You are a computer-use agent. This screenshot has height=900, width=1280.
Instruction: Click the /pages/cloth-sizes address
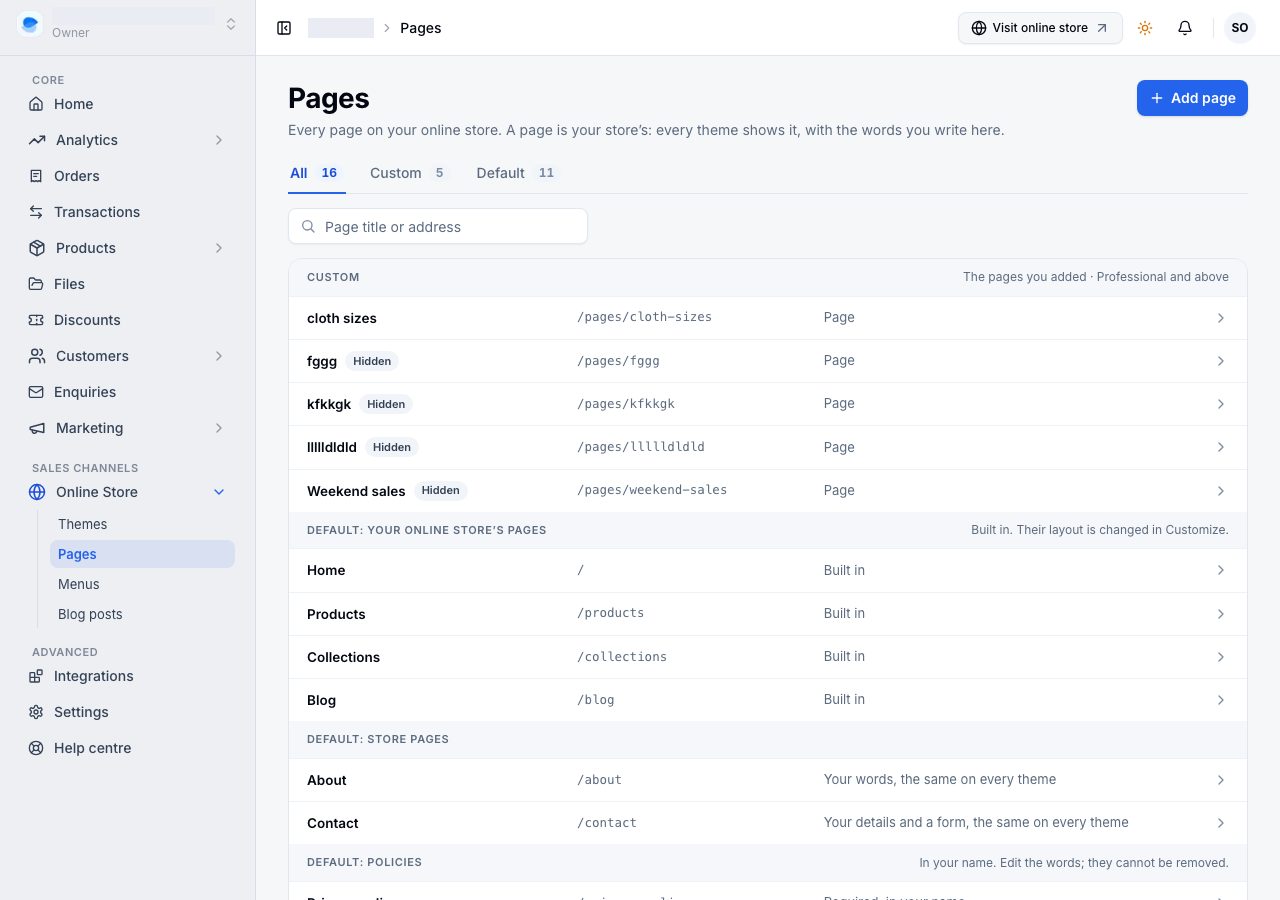(x=645, y=317)
